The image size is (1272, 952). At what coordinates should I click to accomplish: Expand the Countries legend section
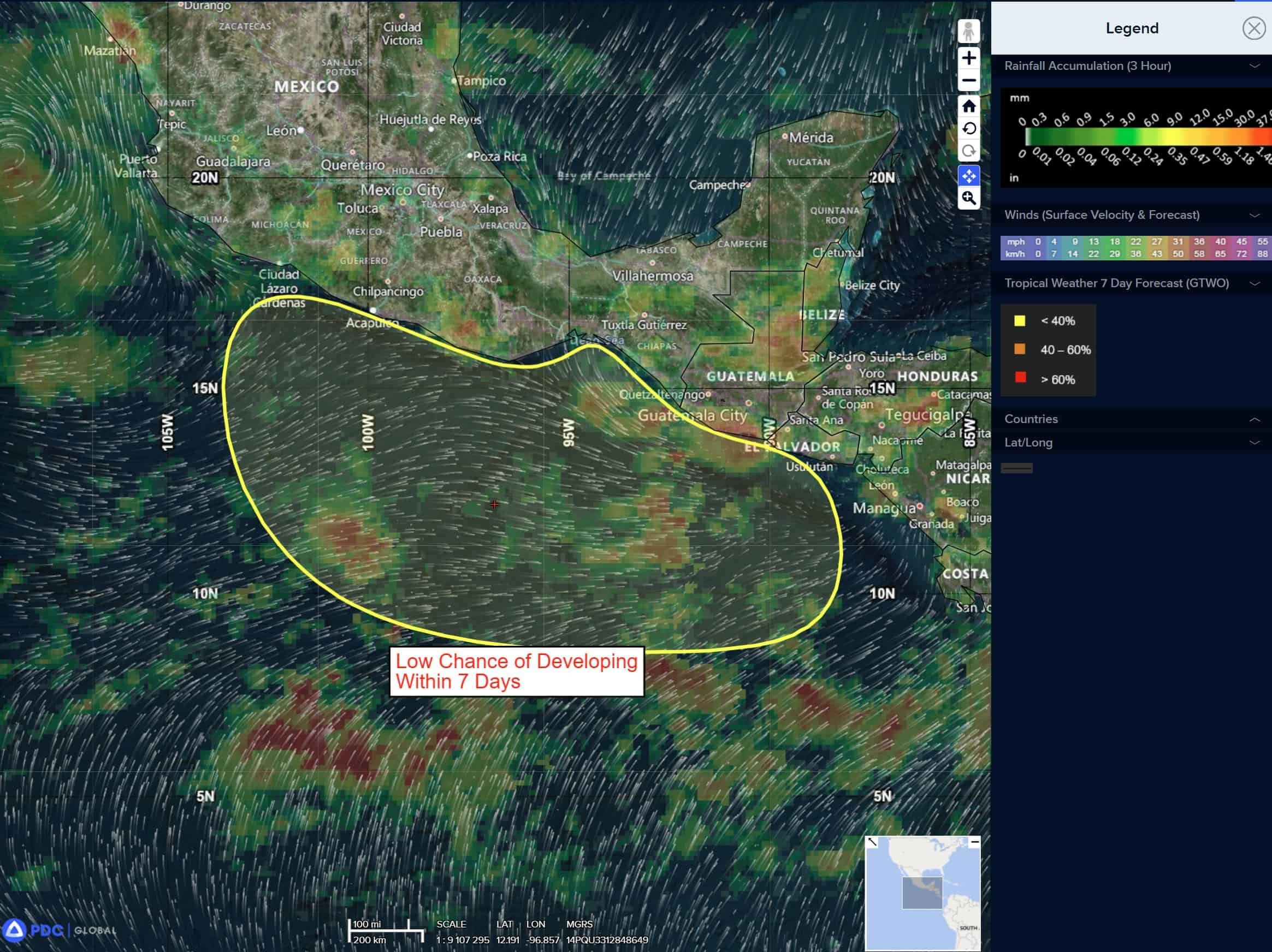[x=1254, y=419]
